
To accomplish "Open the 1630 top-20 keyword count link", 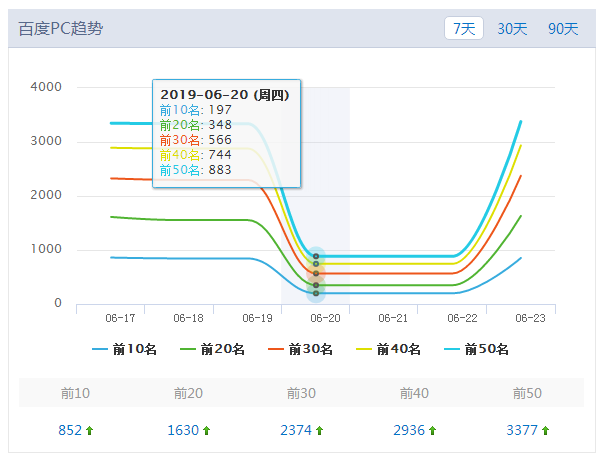I will tap(183, 430).
